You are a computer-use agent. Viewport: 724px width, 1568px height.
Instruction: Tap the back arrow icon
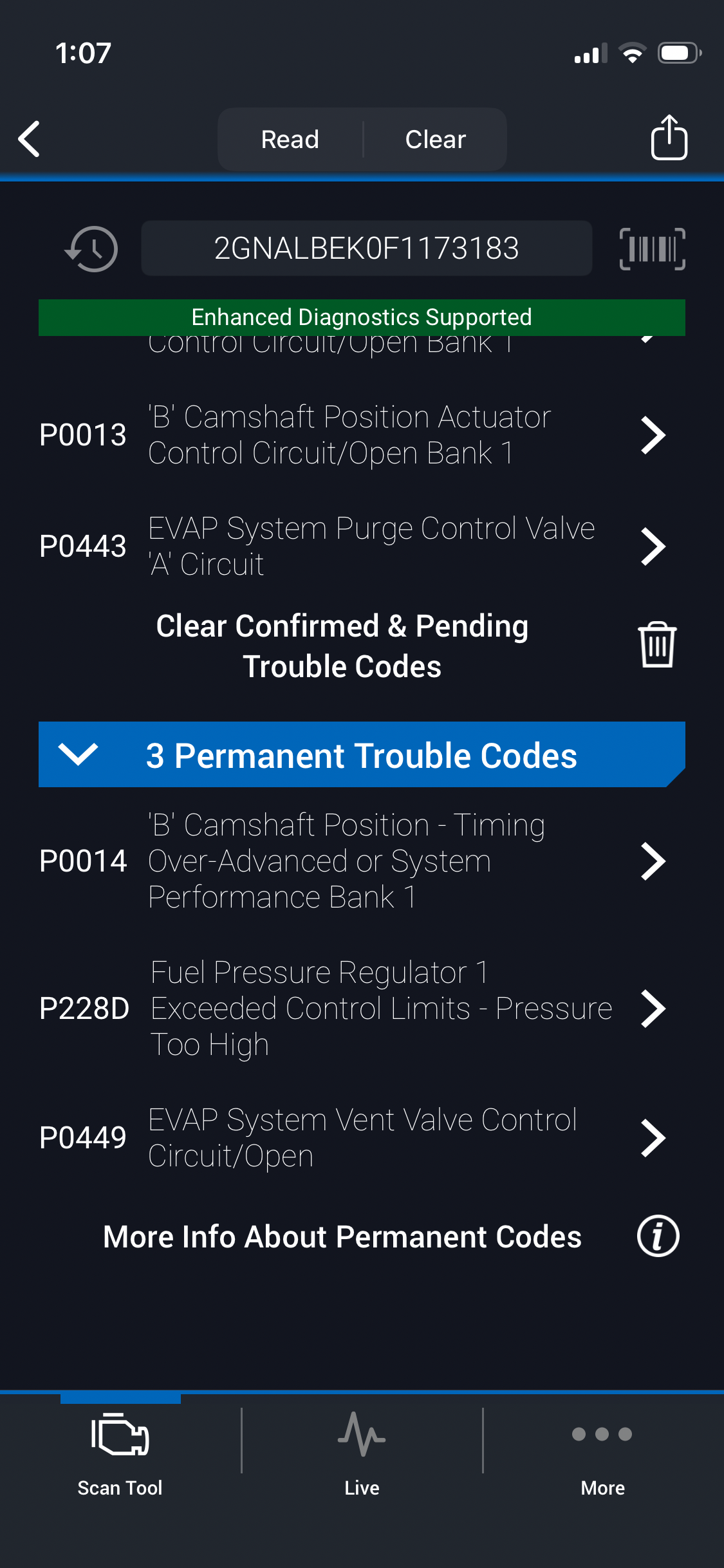pos(30,139)
